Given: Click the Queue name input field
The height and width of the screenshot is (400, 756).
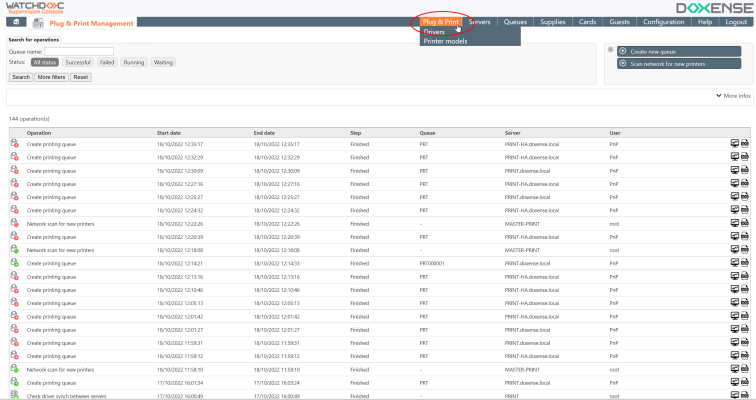Looking at the screenshot, I should coord(79,51).
